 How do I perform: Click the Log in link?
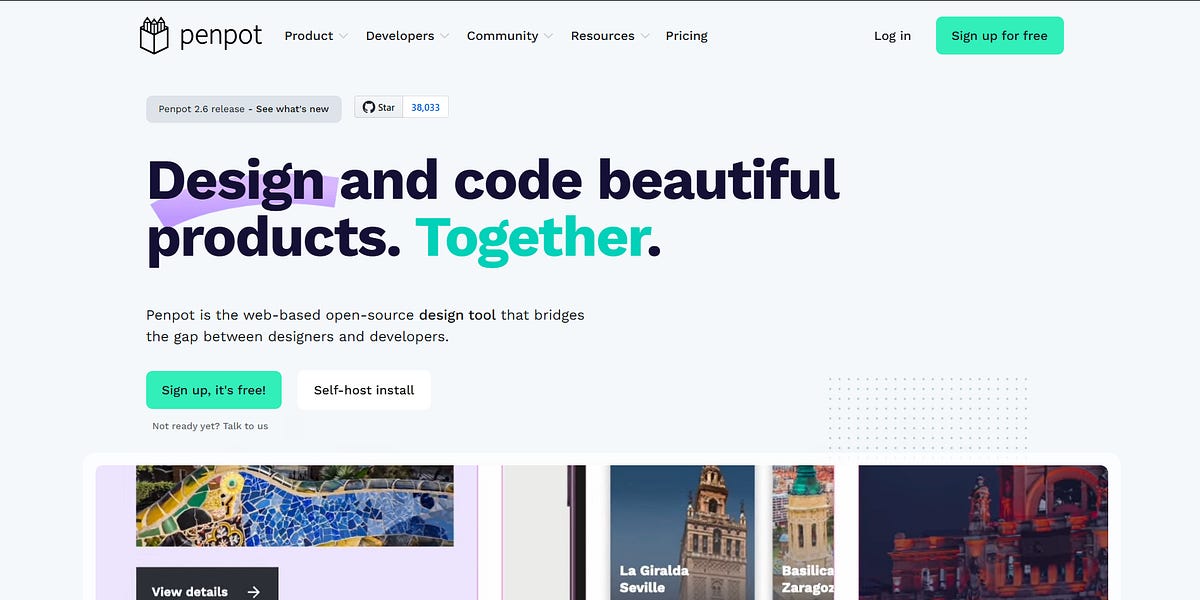pyautogui.click(x=892, y=36)
